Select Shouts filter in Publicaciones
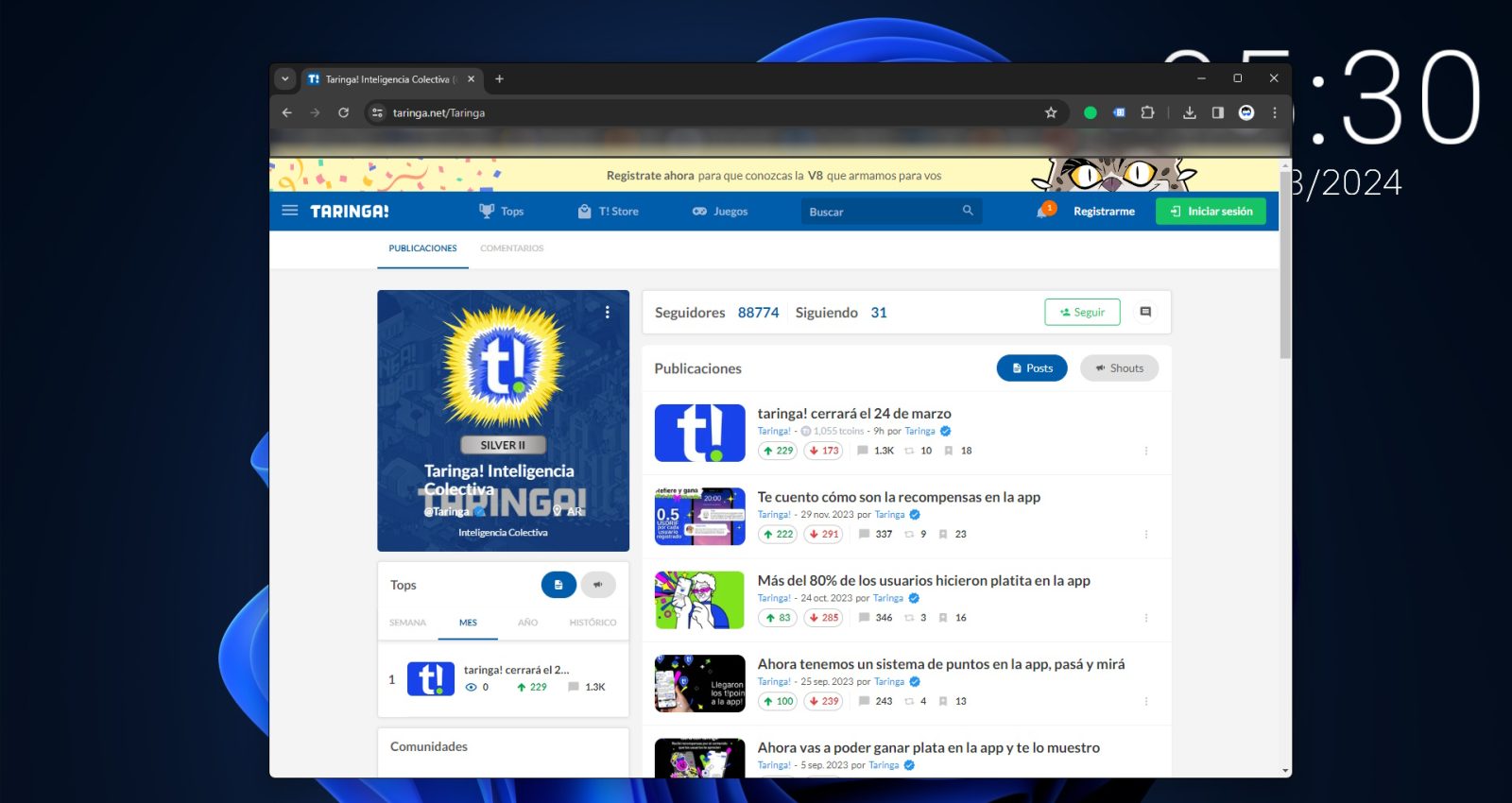Image resolution: width=1512 pixels, height=803 pixels. pos(1120,368)
